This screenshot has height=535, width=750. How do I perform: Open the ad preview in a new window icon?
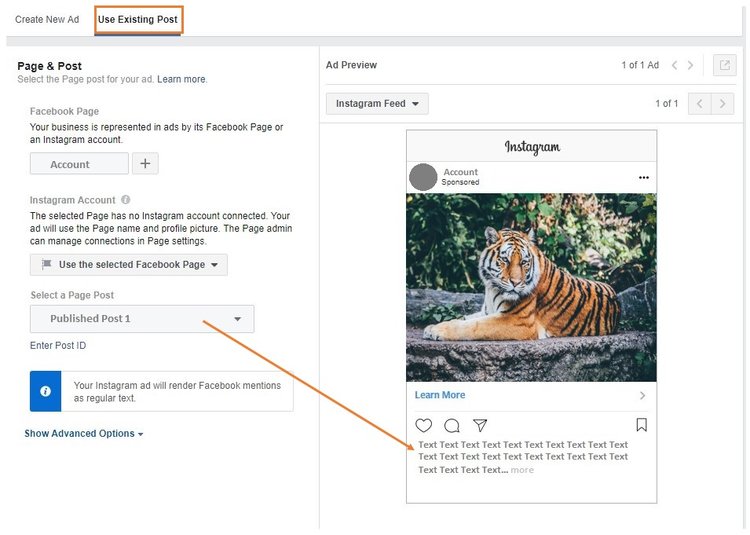point(725,65)
